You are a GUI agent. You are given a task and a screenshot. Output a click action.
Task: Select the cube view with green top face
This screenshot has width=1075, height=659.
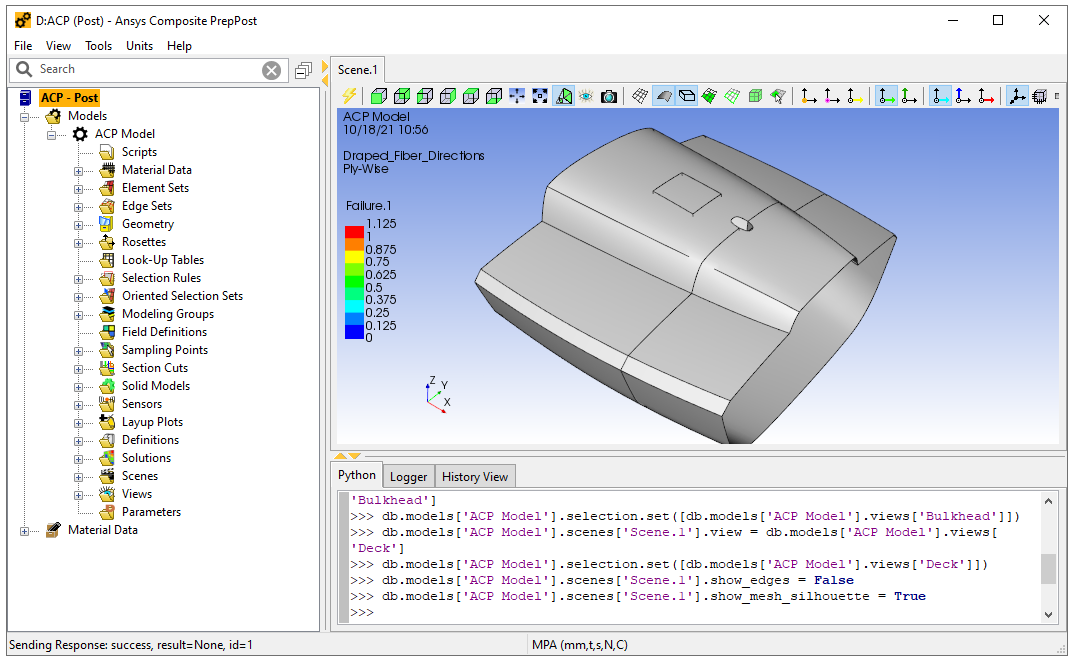(471, 96)
